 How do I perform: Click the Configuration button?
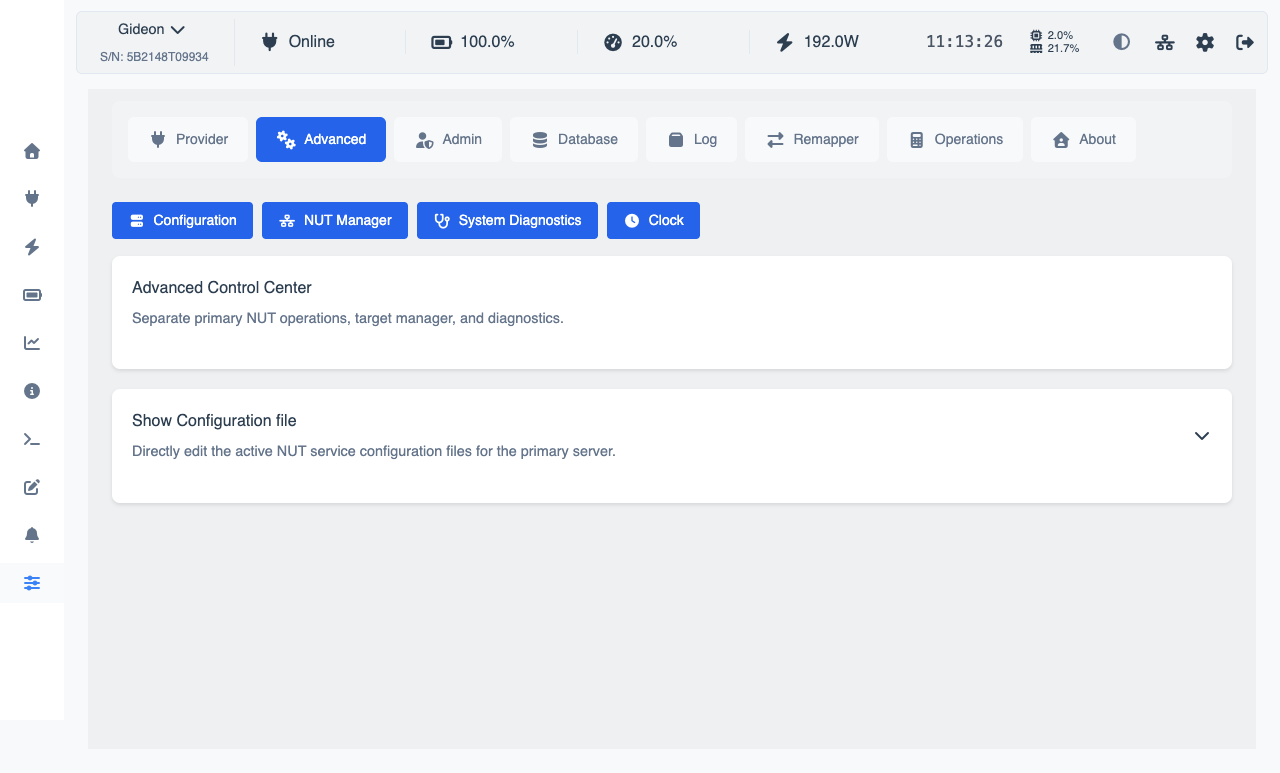[x=182, y=221]
